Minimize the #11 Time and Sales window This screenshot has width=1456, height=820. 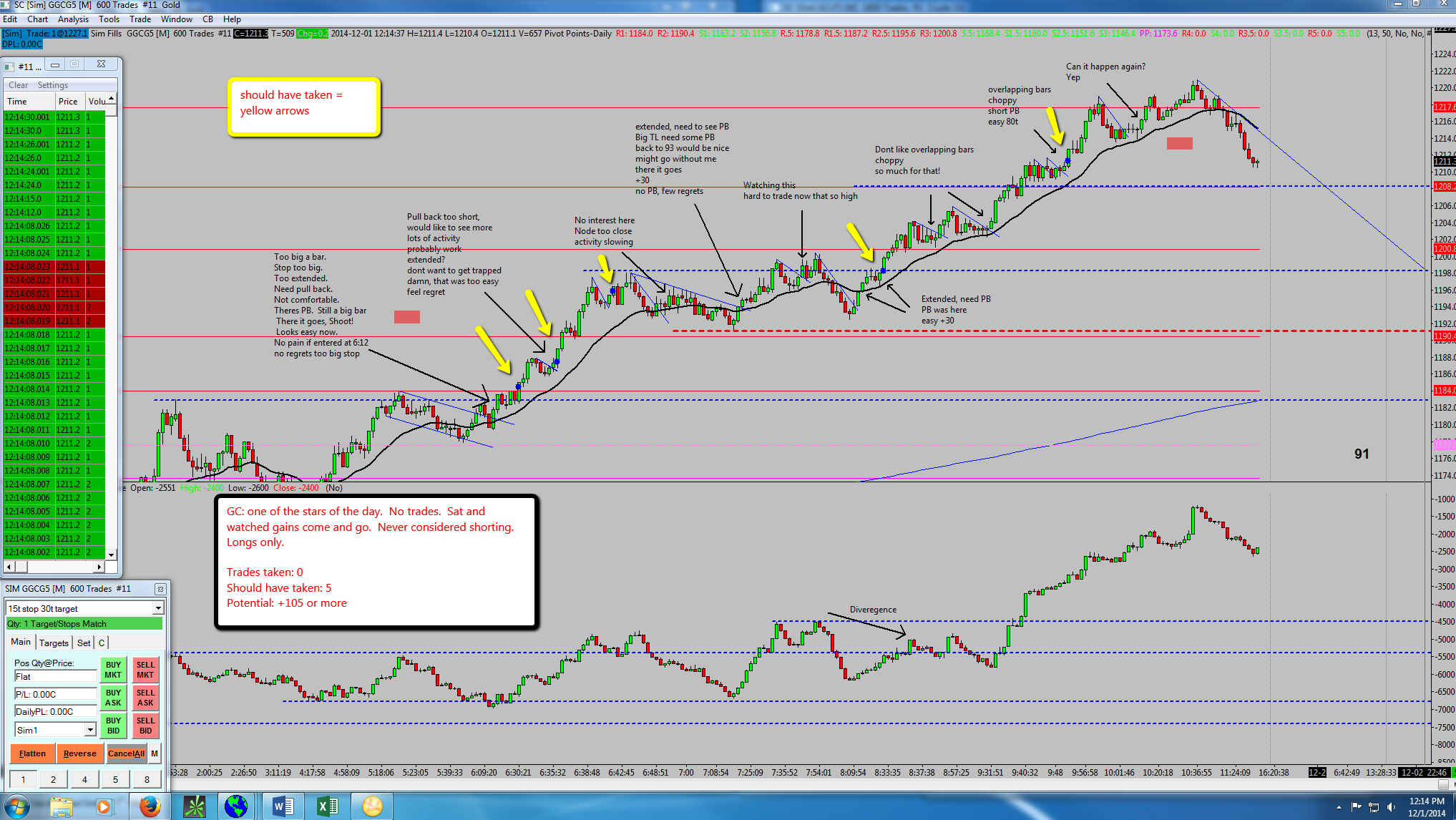click(x=55, y=64)
